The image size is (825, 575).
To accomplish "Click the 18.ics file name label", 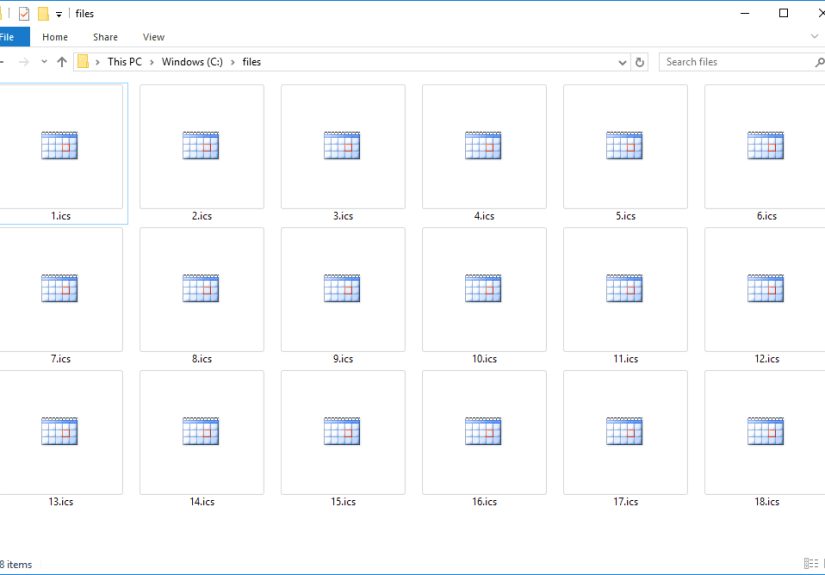I will pos(767,502).
